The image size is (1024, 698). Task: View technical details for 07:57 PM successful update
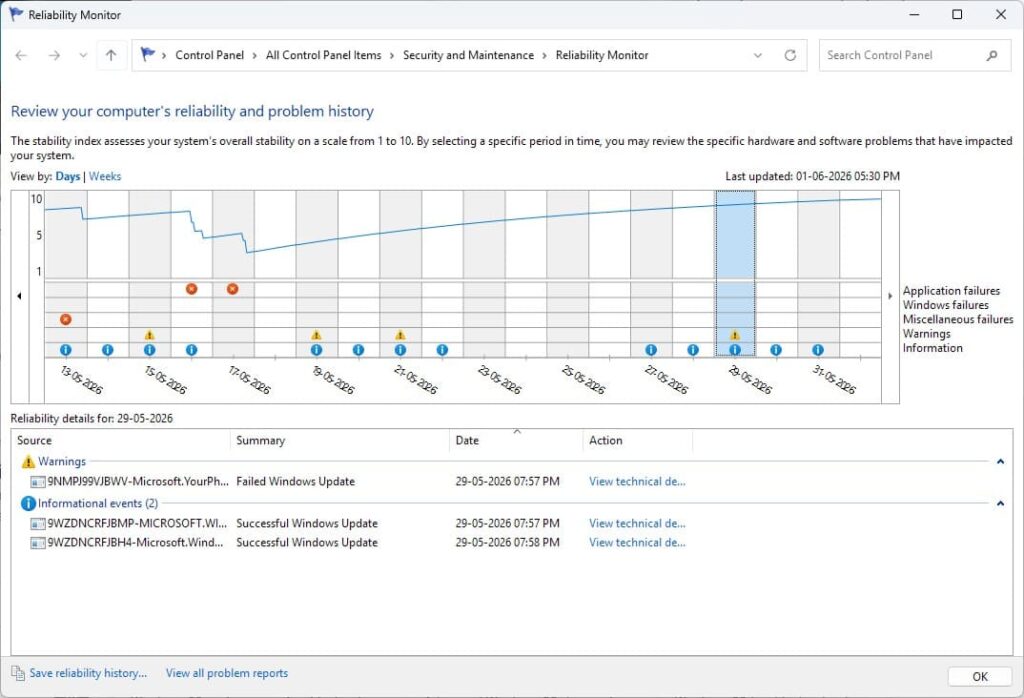[x=637, y=524]
